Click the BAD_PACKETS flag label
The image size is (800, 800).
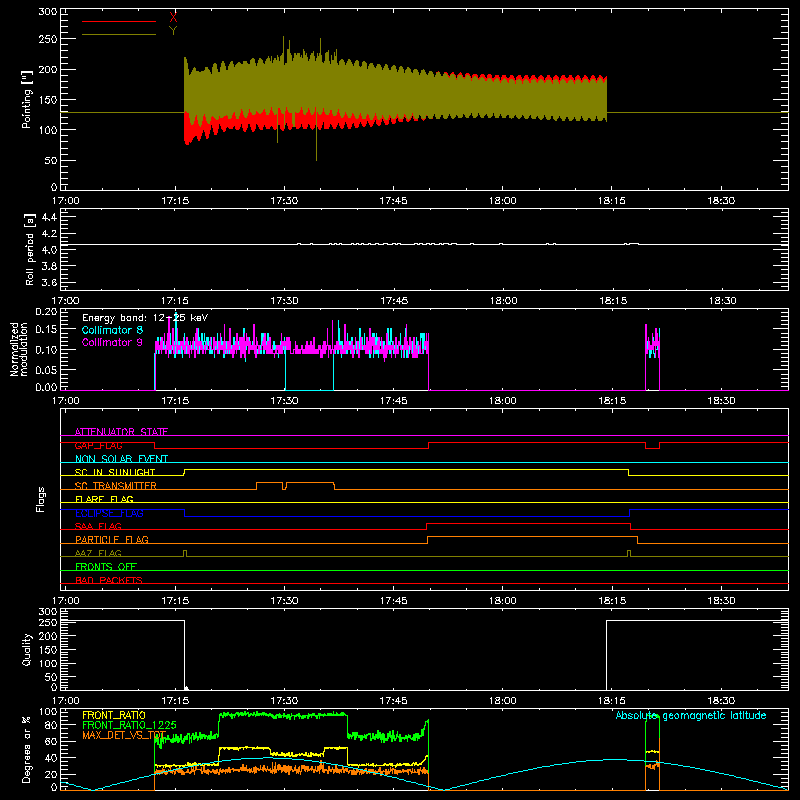[x=109, y=580]
